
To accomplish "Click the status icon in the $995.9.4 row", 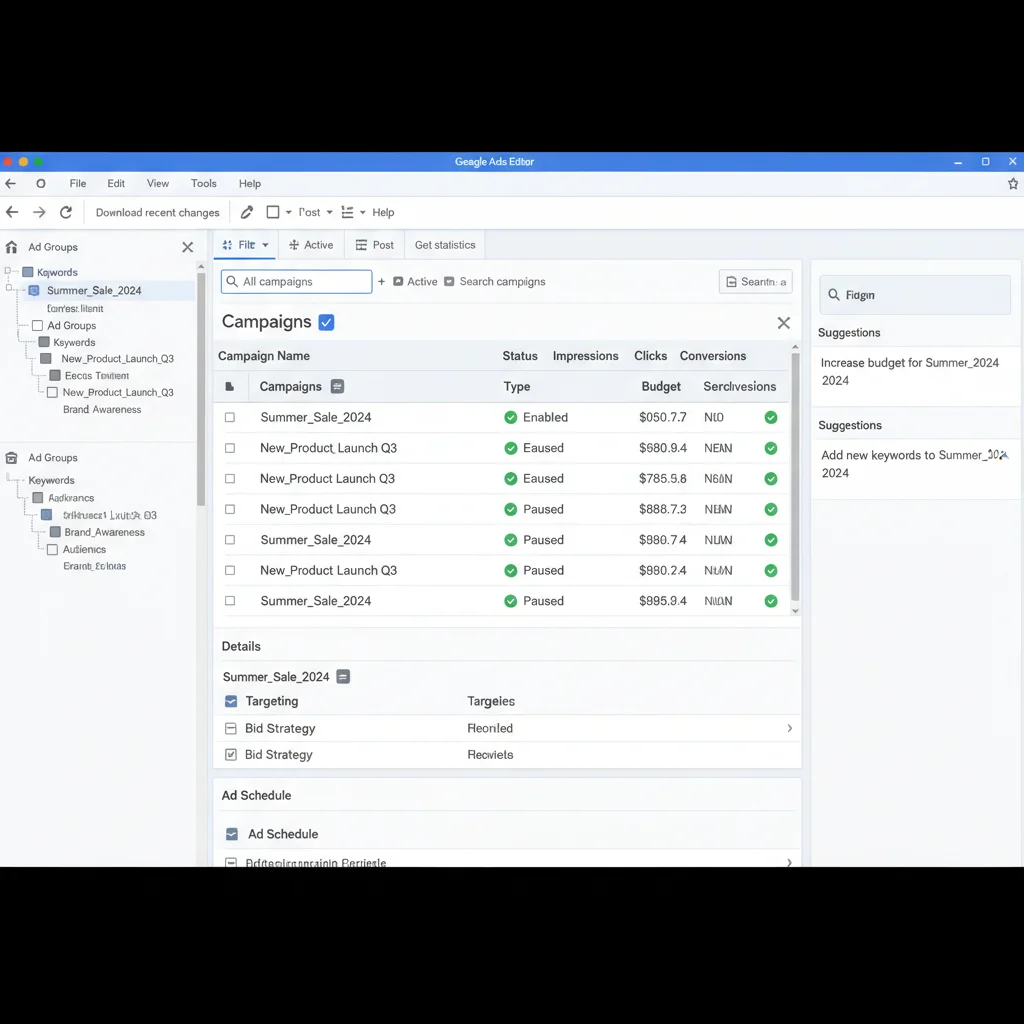I will (x=511, y=601).
